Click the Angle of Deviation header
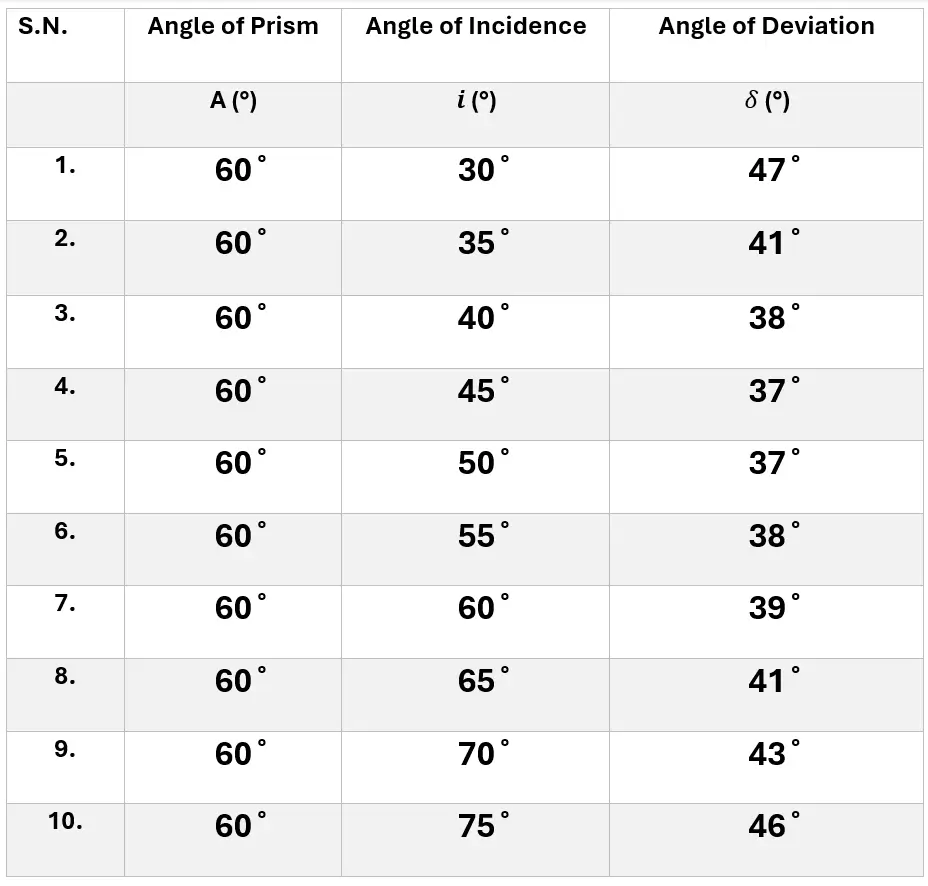The image size is (928, 886). [x=766, y=27]
